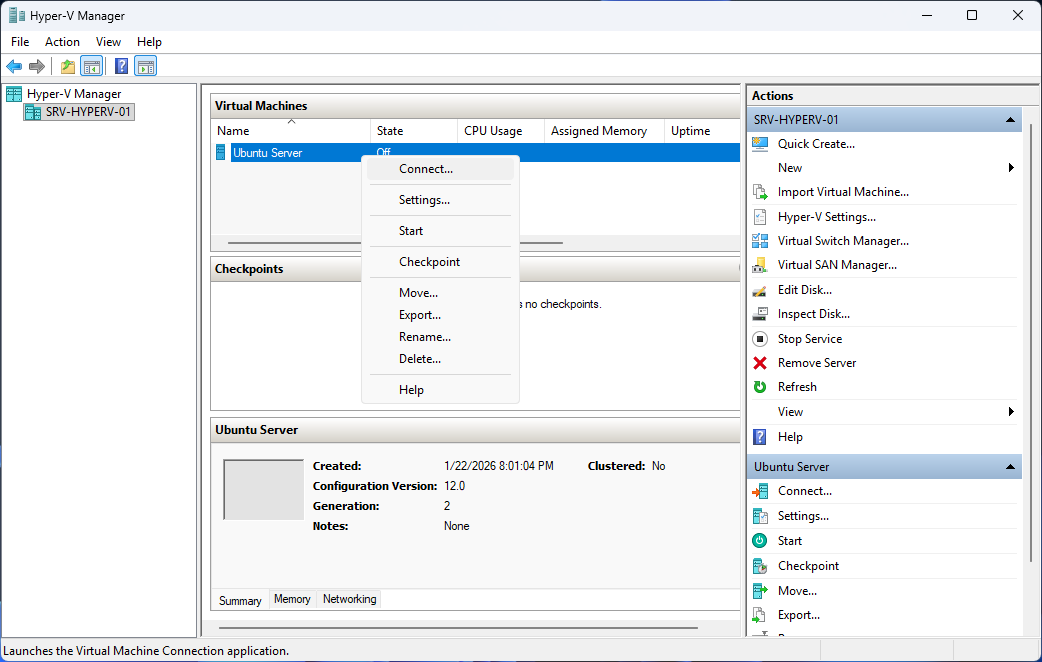1042x662 pixels.
Task: Collapse the Ubuntu Server actions section
Action: coord(1010,467)
